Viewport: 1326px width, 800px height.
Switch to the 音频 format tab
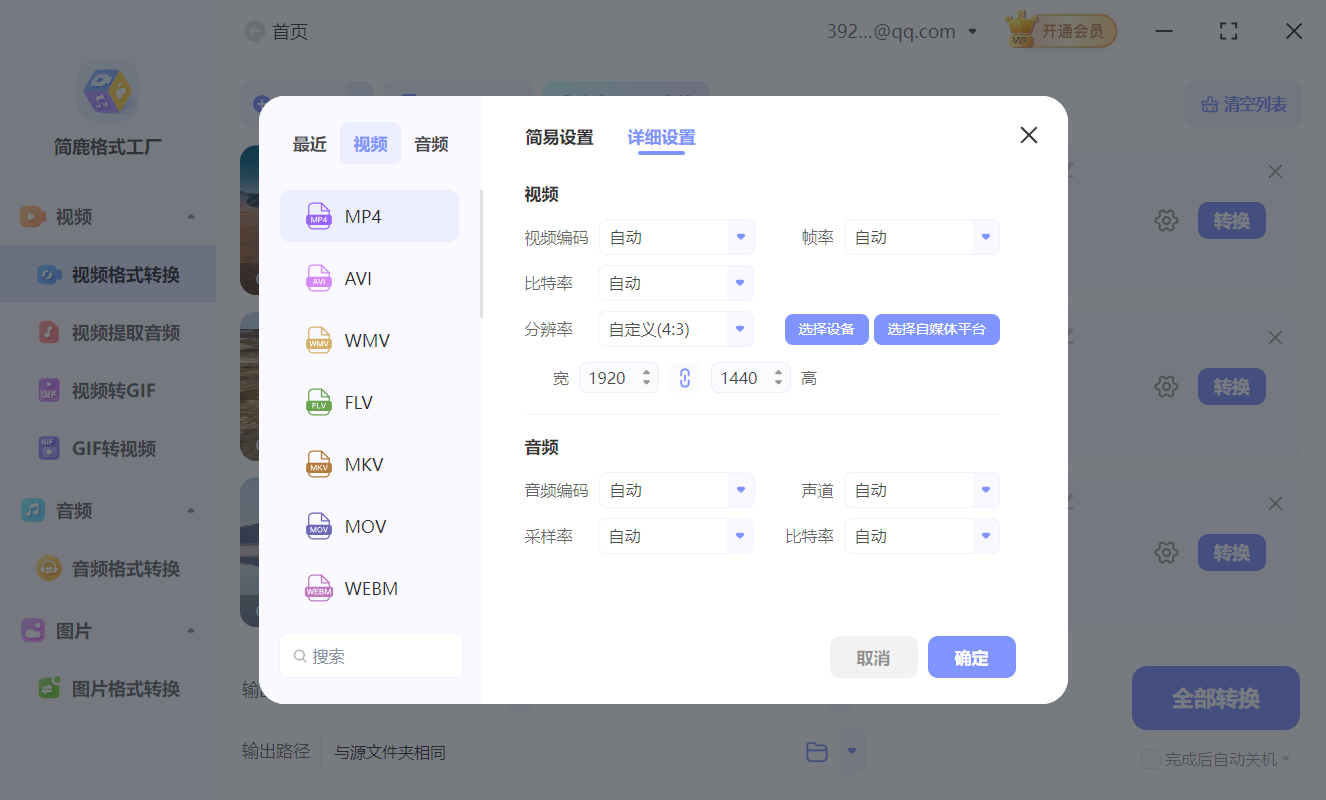coord(430,143)
